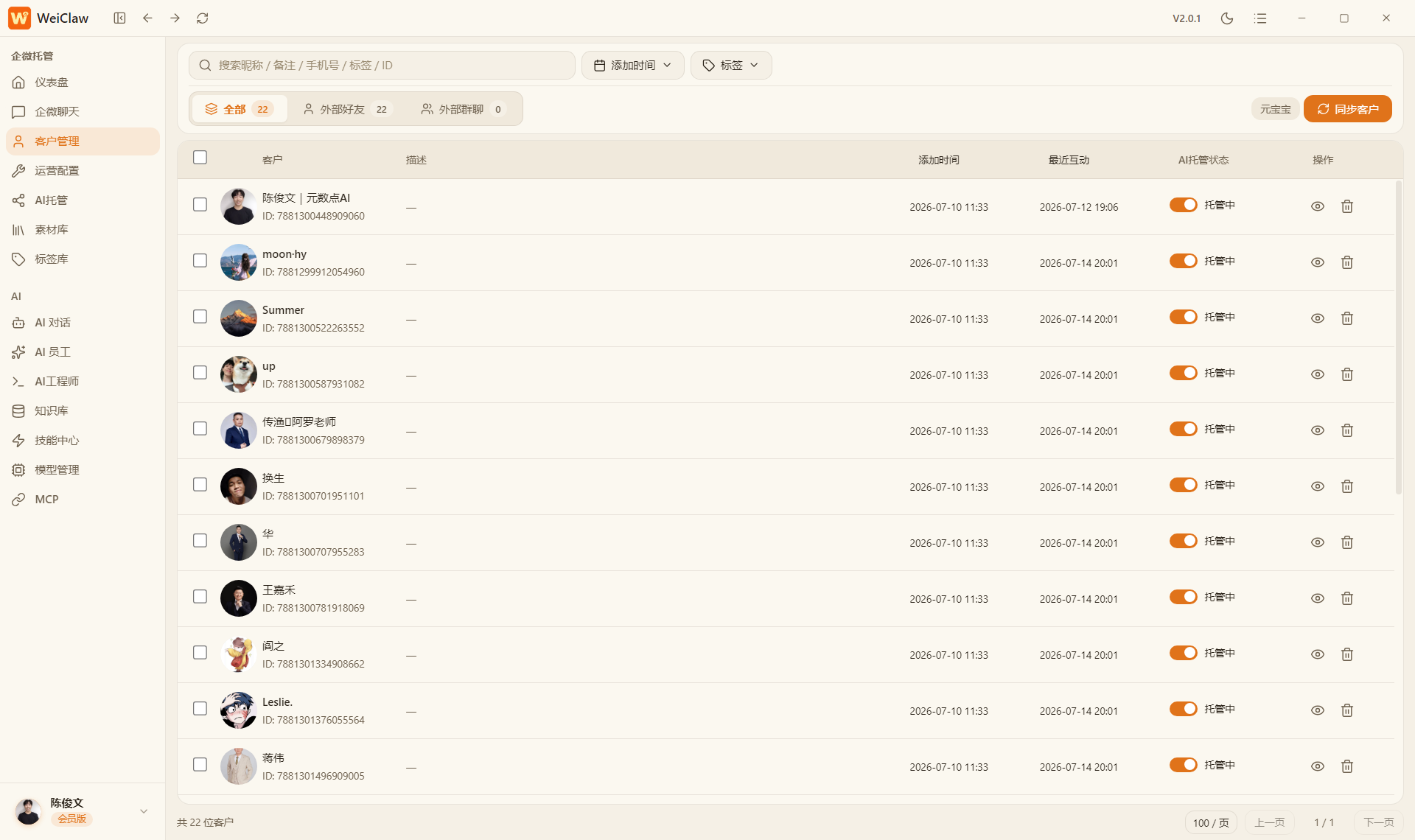This screenshot has width=1415, height=840.
Task: Select all customers with the header checkbox
Action: pyautogui.click(x=200, y=158)
